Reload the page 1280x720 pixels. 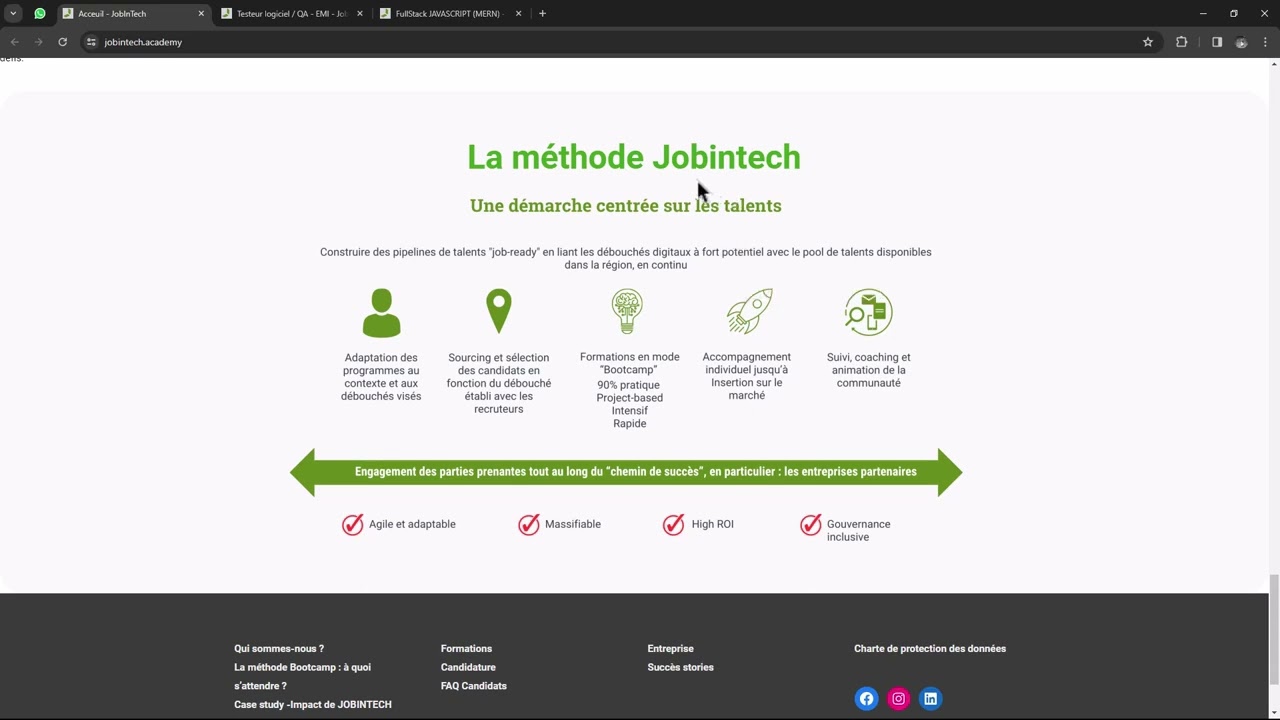(x=62, y=42)
